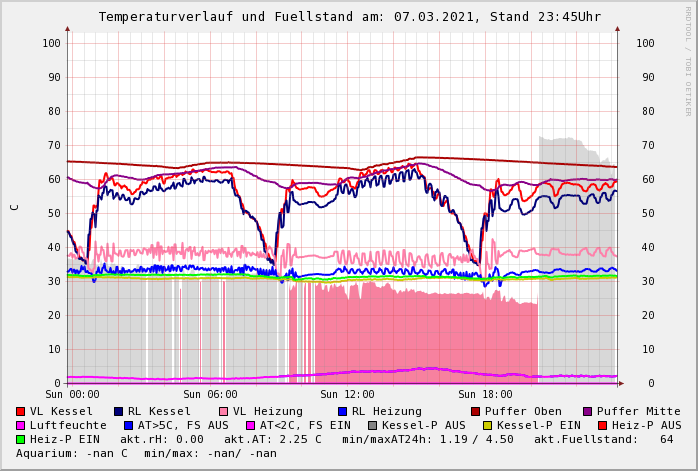Click the Puffer Oben legend color box
The image size is (698, 471).
[x=476, y=411]
